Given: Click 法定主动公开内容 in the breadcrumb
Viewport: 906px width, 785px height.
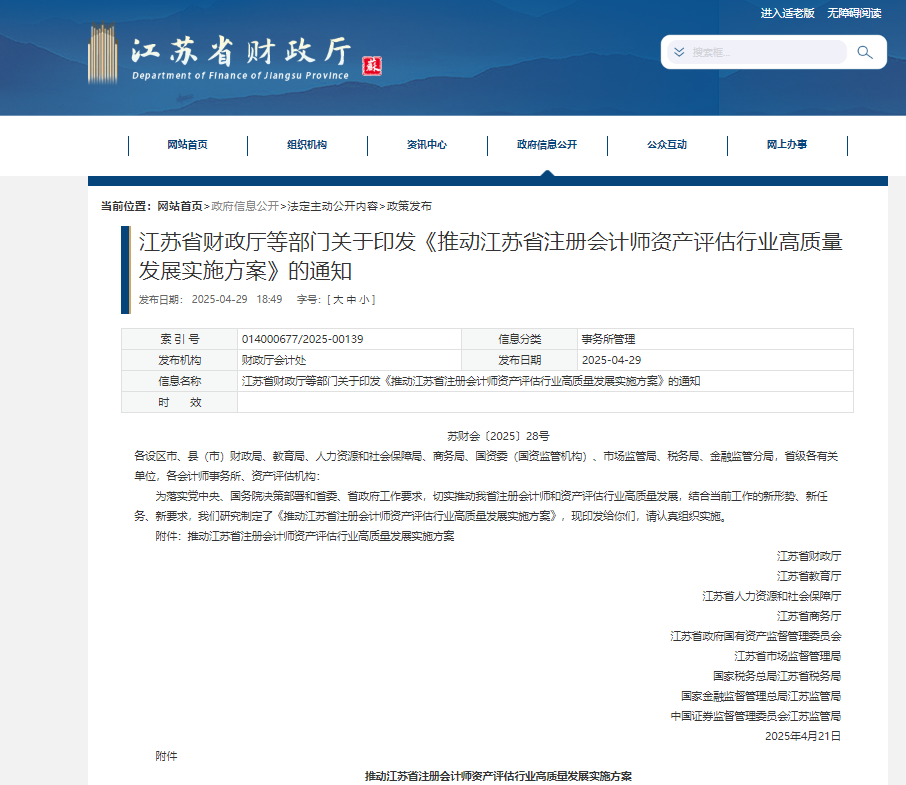Looking at the screenshot, I should coord(333,206).
